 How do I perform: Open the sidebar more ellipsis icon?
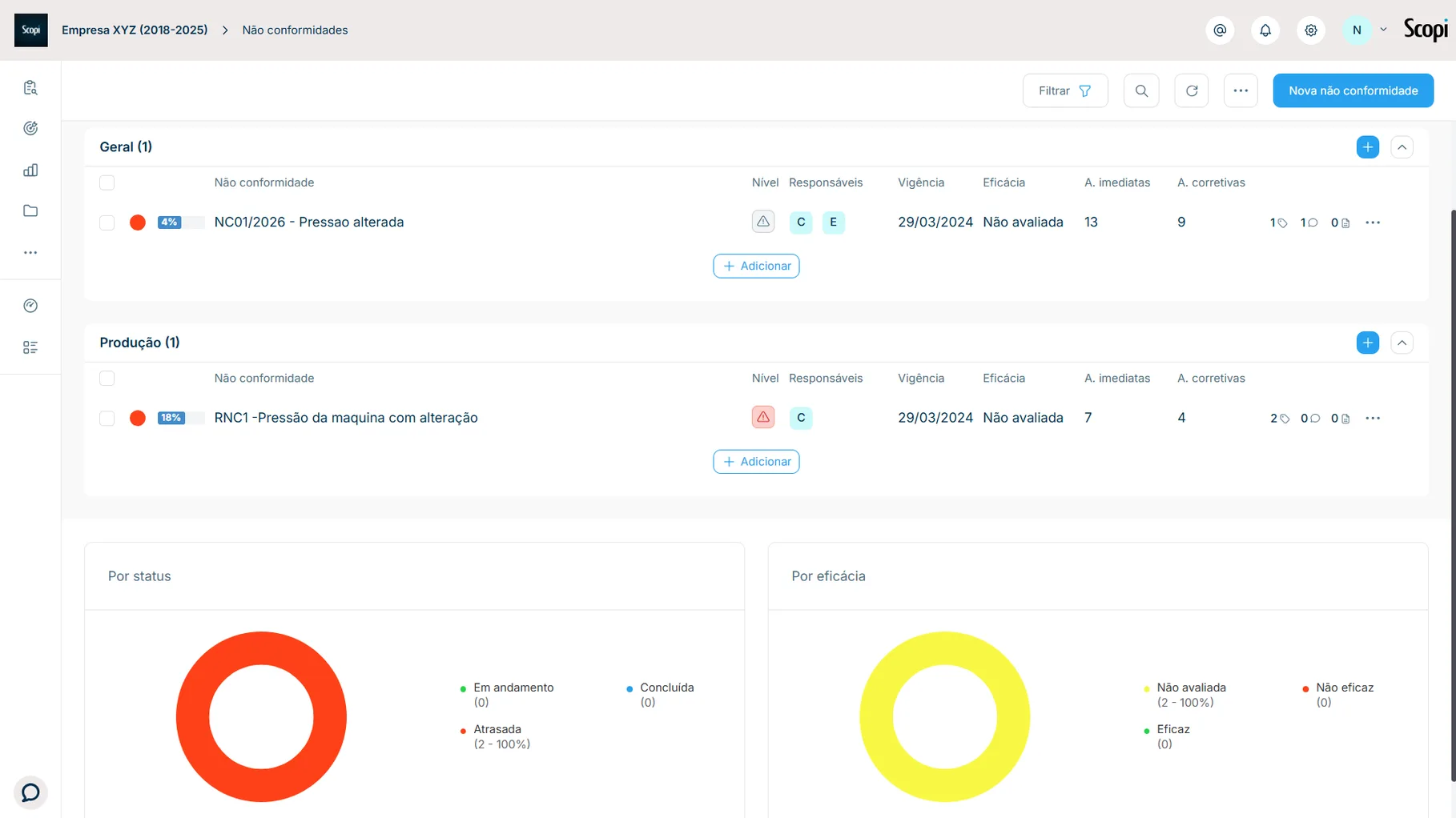coord(30,253)
